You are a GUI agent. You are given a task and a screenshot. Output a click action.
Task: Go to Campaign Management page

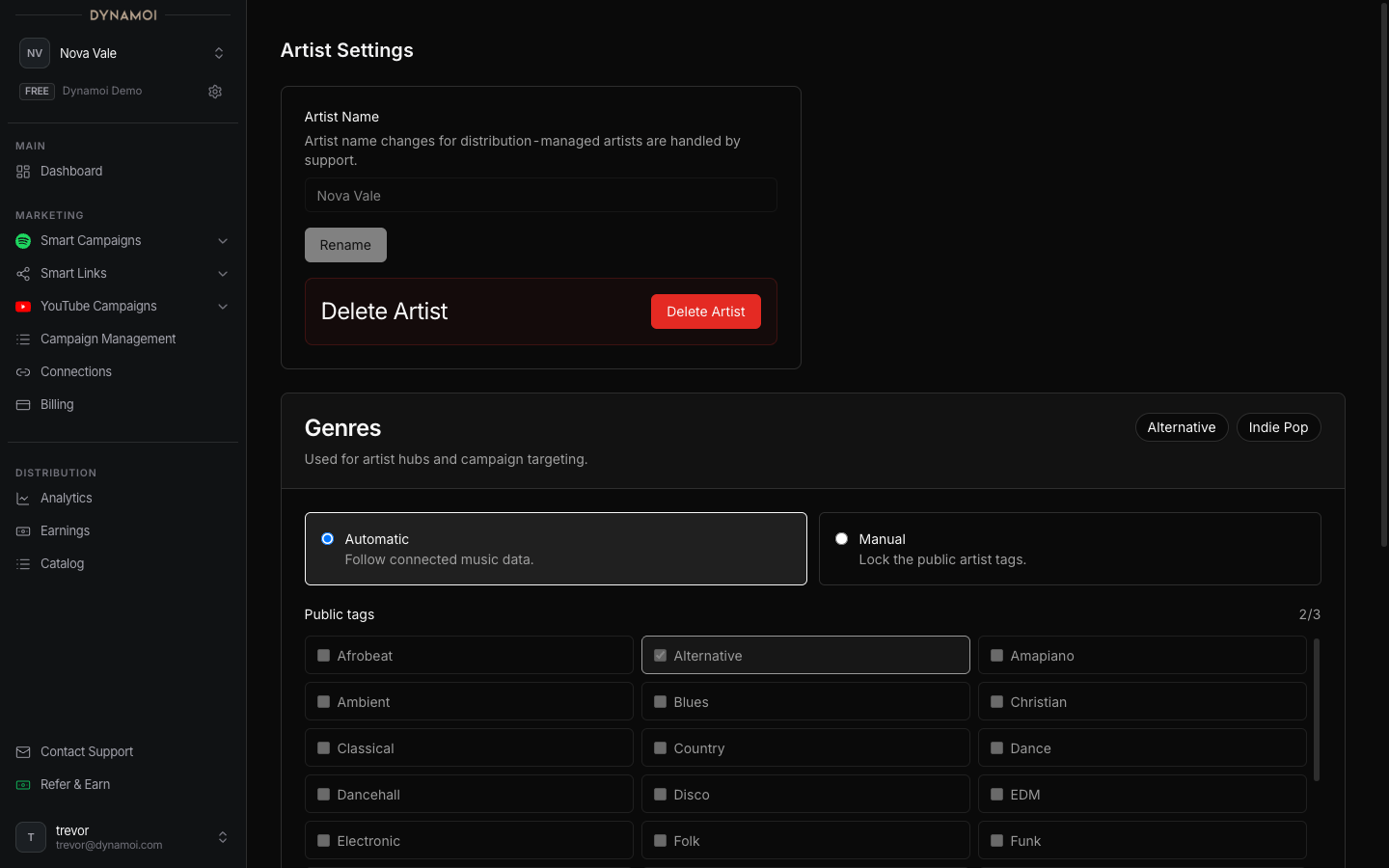(123, 339)
